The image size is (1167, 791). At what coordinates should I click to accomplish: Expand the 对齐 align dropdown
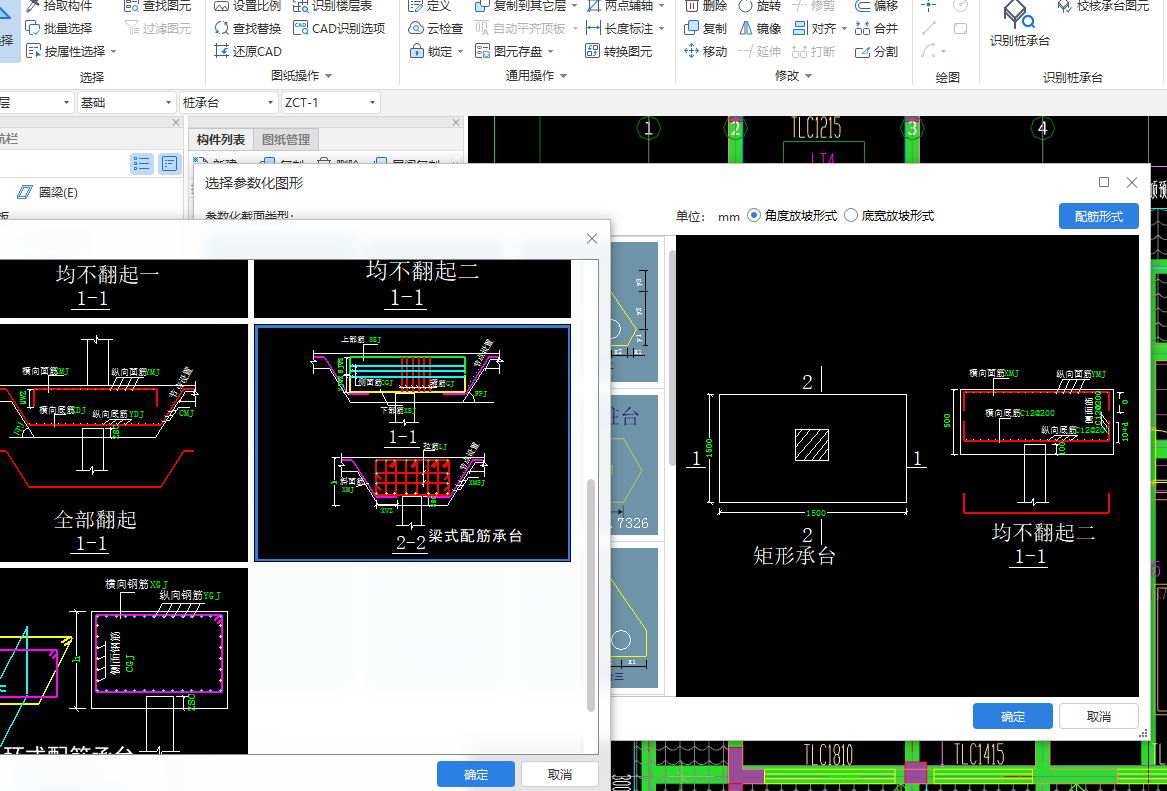click(844, 29)
